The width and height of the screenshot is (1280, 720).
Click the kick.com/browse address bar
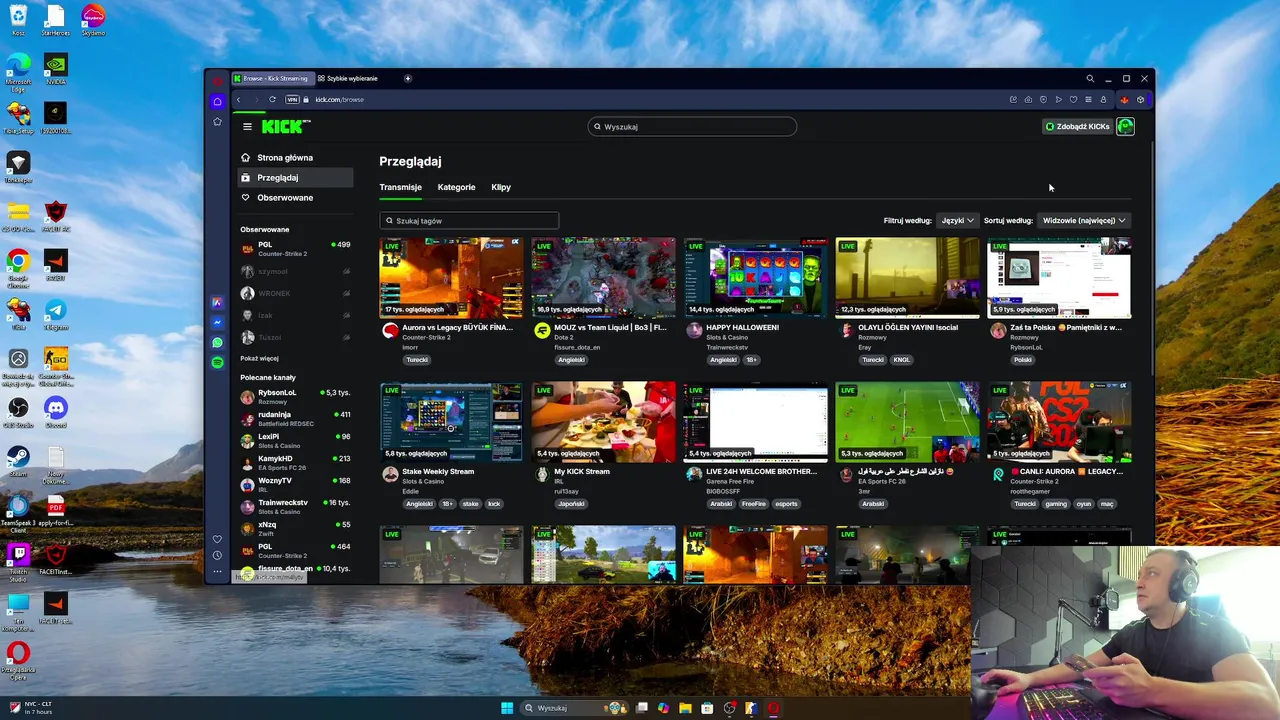tap(340, 99)
